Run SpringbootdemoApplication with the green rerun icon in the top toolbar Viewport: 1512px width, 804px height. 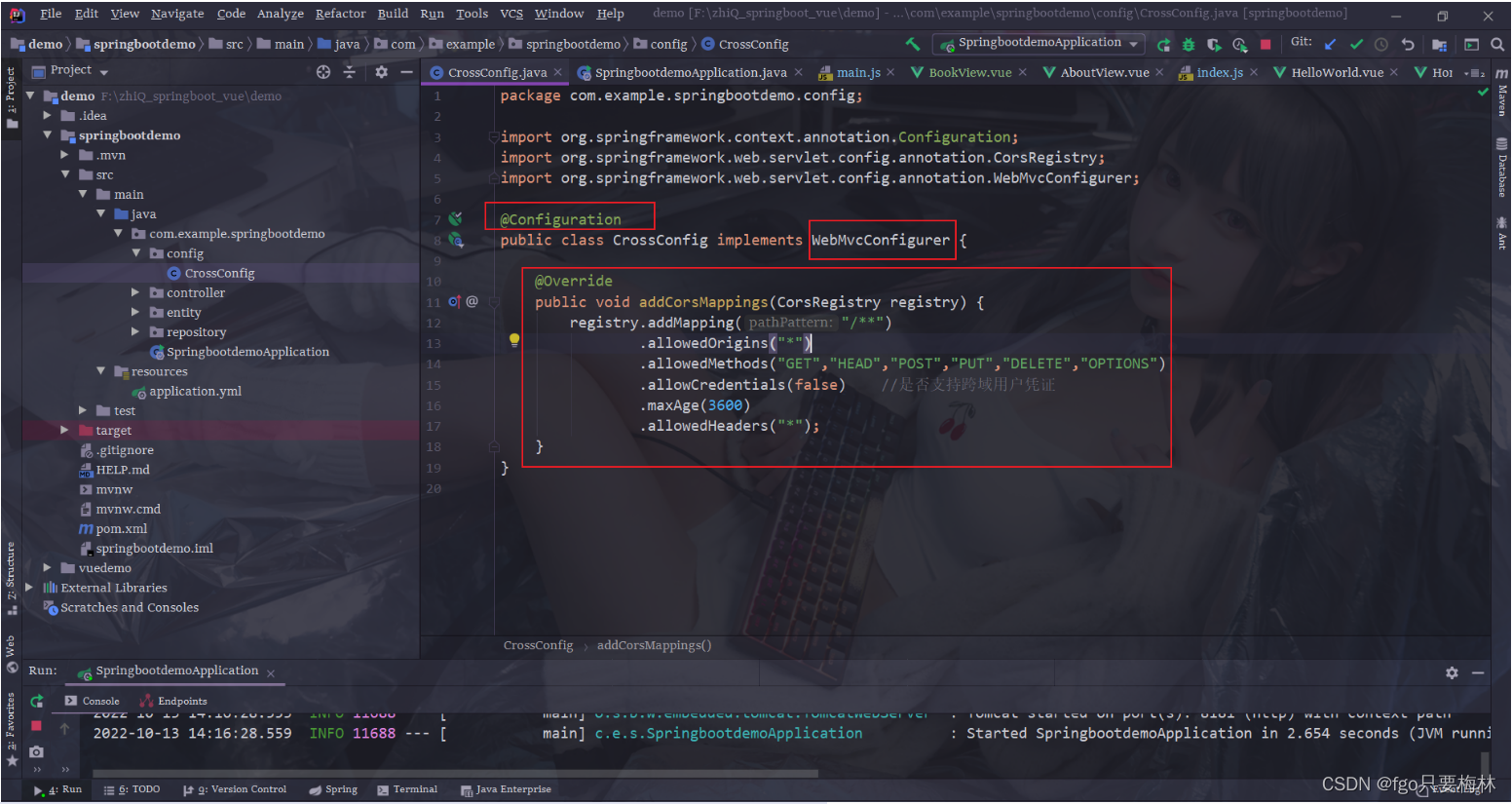point(1164,45)
